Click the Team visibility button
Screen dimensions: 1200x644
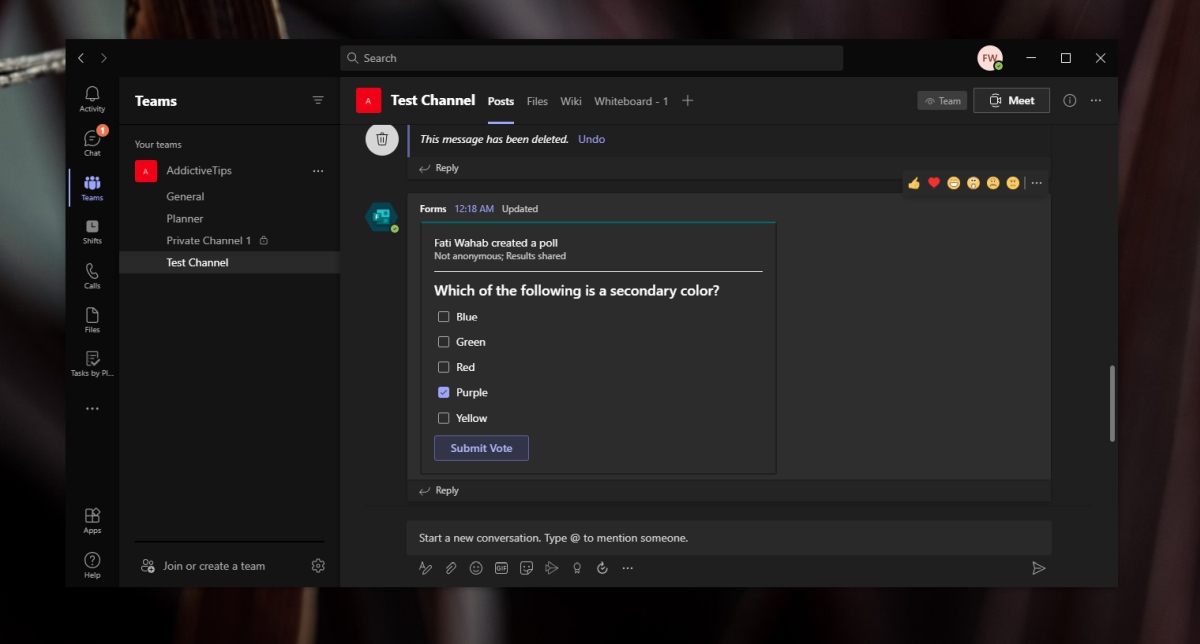[942, 100]
